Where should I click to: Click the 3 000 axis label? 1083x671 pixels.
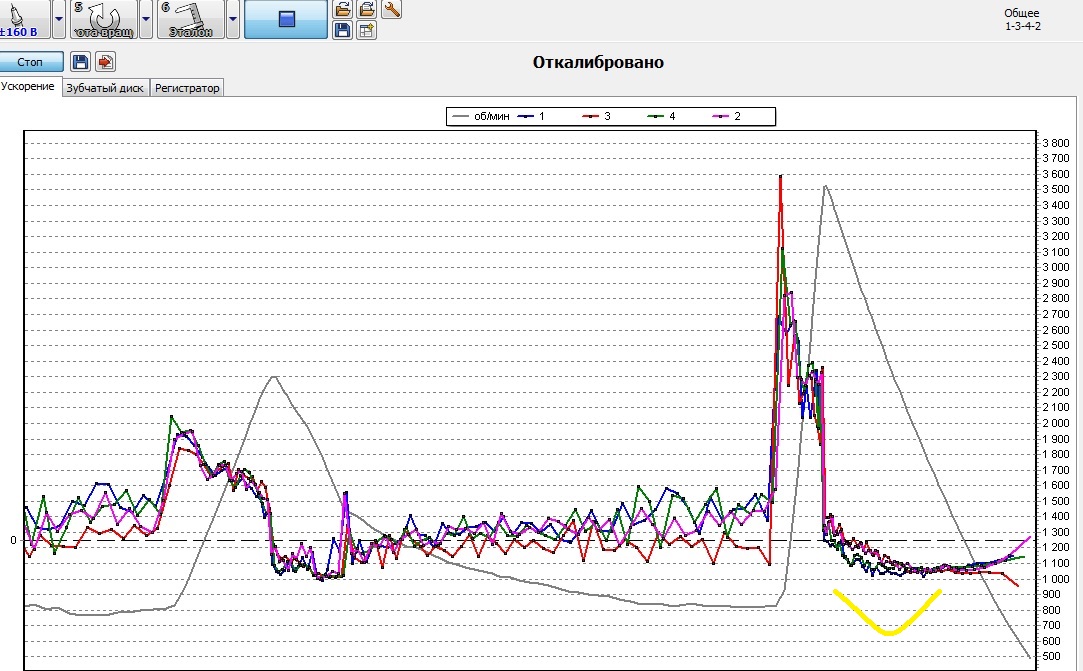pos(1056,267)
